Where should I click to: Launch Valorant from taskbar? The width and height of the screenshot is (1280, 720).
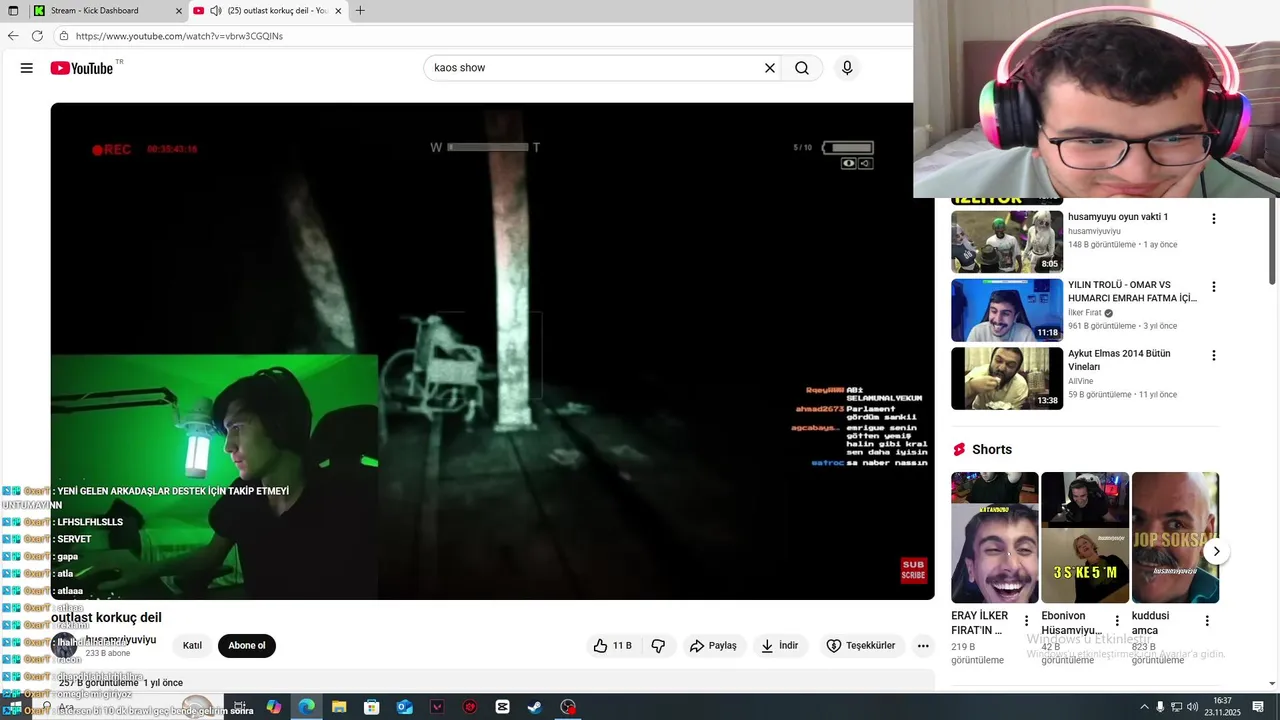[x=437, y=707]
